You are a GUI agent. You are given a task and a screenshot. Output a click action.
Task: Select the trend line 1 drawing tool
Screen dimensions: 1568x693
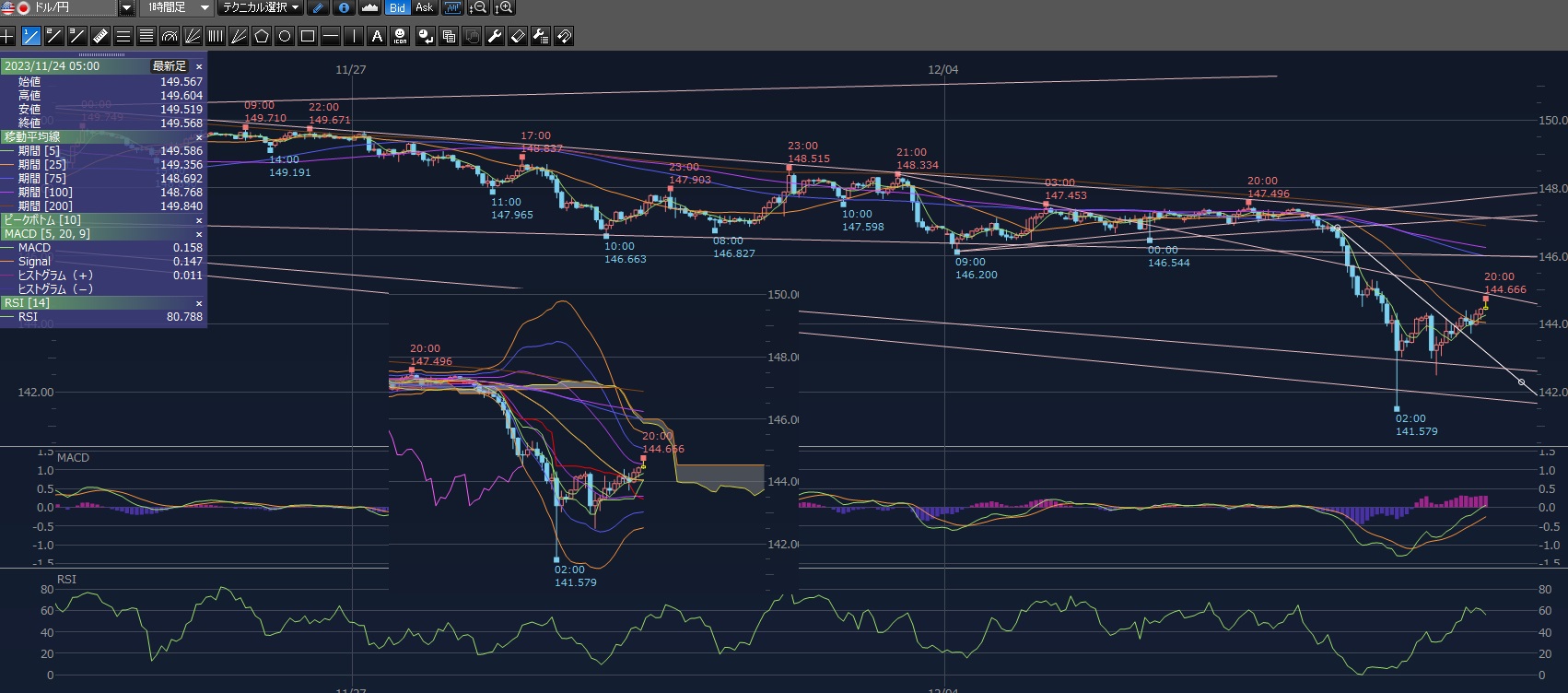point(31,36)
